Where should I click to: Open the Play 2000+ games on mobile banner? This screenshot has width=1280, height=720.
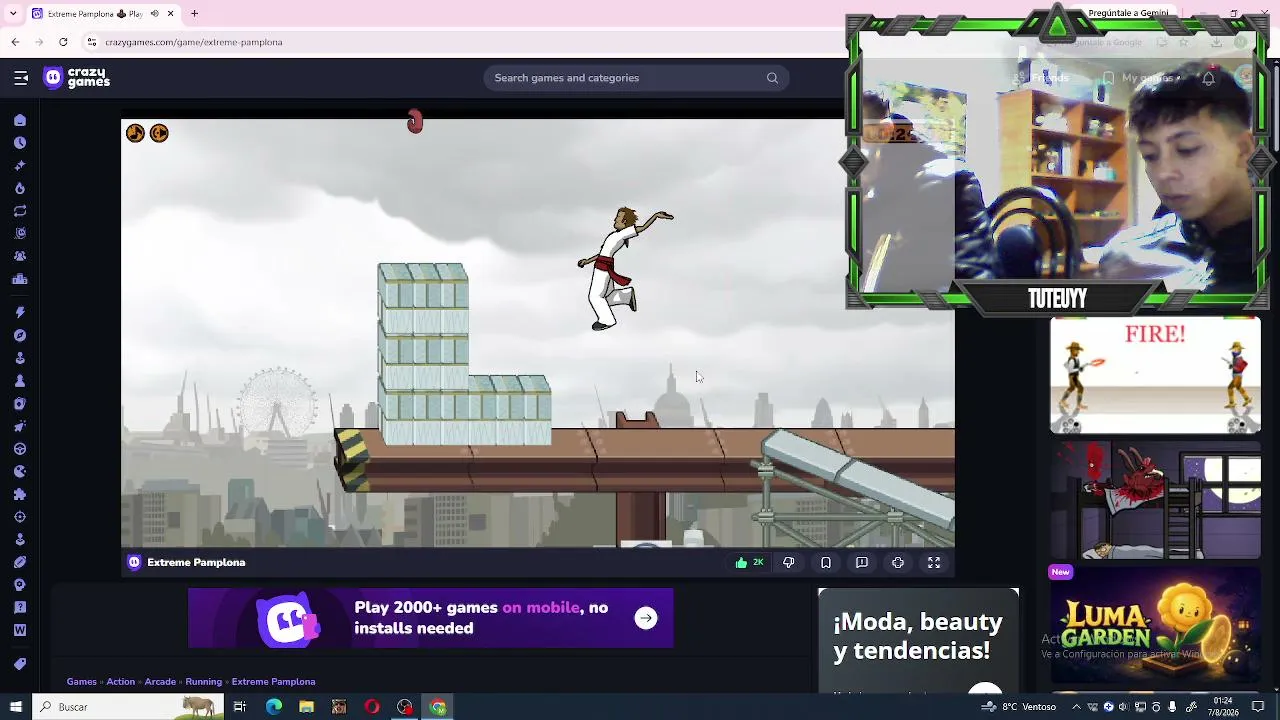tap(431, 618)
